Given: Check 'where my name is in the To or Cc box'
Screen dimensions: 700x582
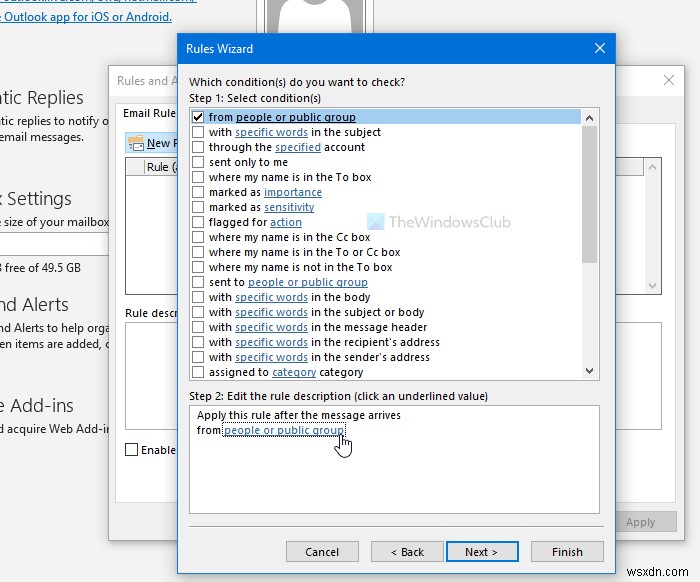Looking at the screenshot, I should [x=198, y=252].
